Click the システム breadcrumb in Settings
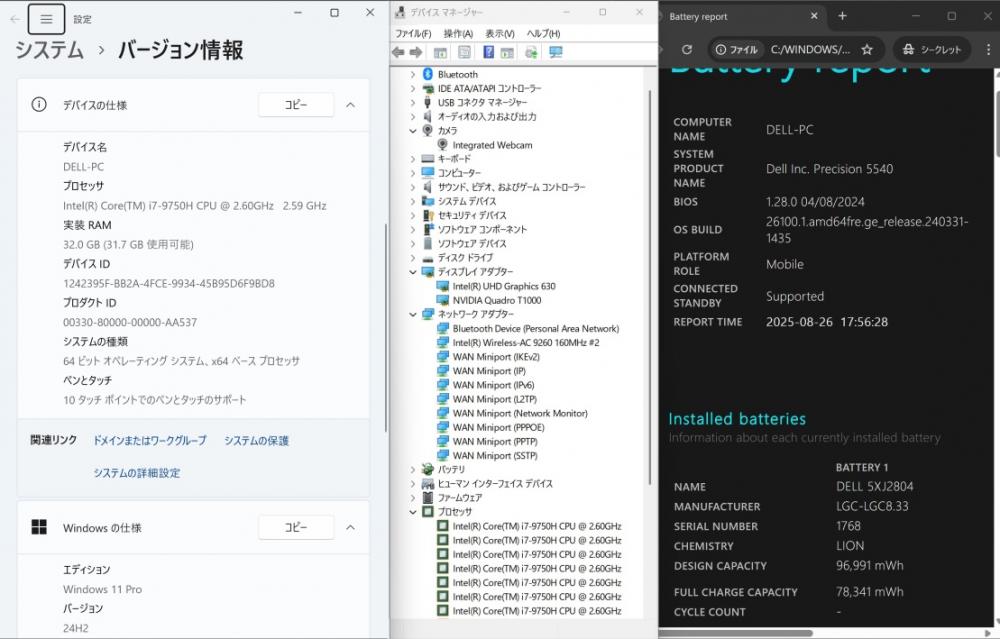The height and width of the screenshot is (639, 1000). click(x=49, y=50)
